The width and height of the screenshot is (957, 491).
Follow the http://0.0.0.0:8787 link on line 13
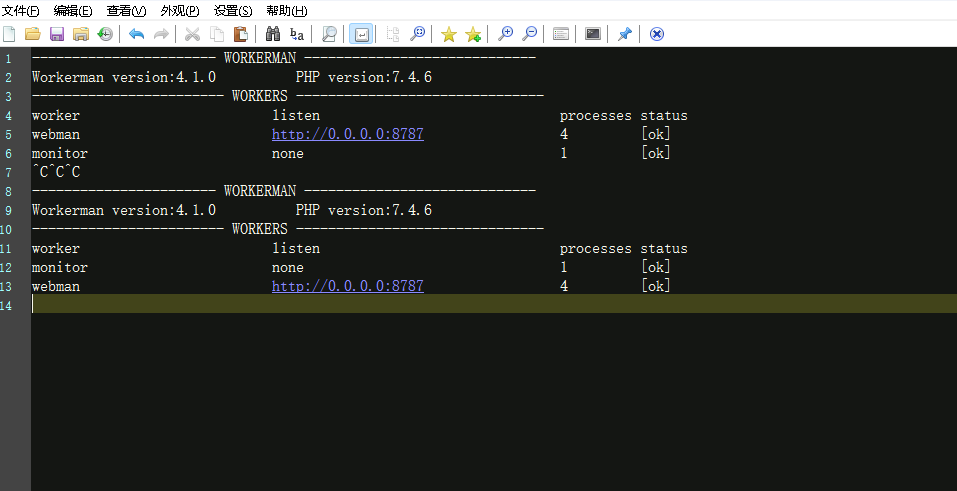(348, 286)
